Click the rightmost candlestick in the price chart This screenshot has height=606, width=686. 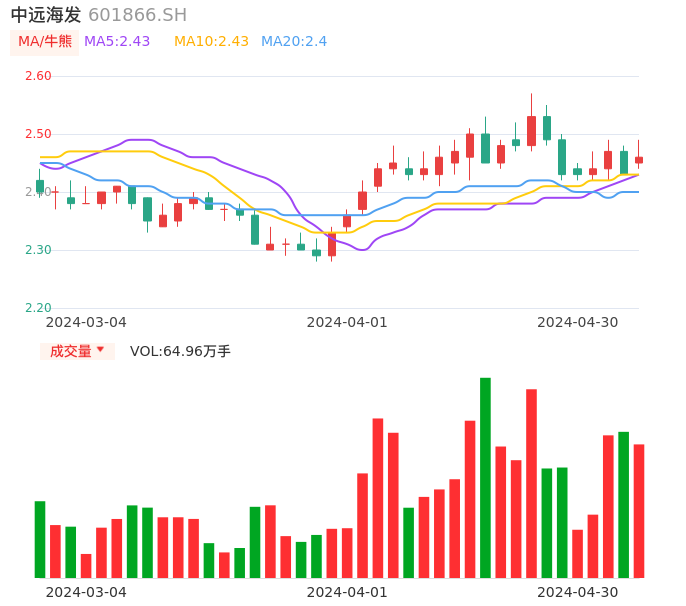(639, 159)
